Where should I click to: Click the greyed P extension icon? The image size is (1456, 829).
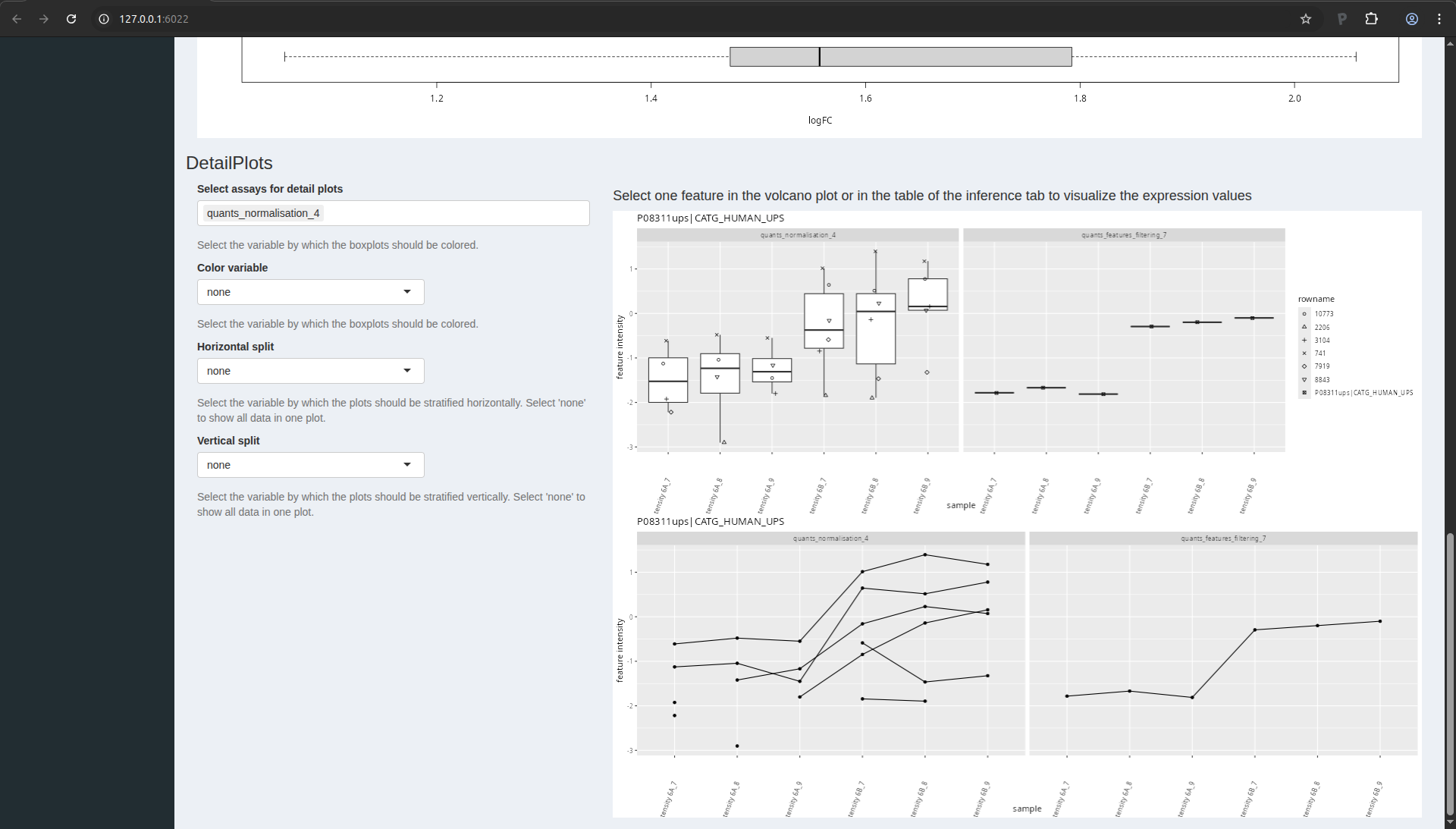pos(1341,19)
